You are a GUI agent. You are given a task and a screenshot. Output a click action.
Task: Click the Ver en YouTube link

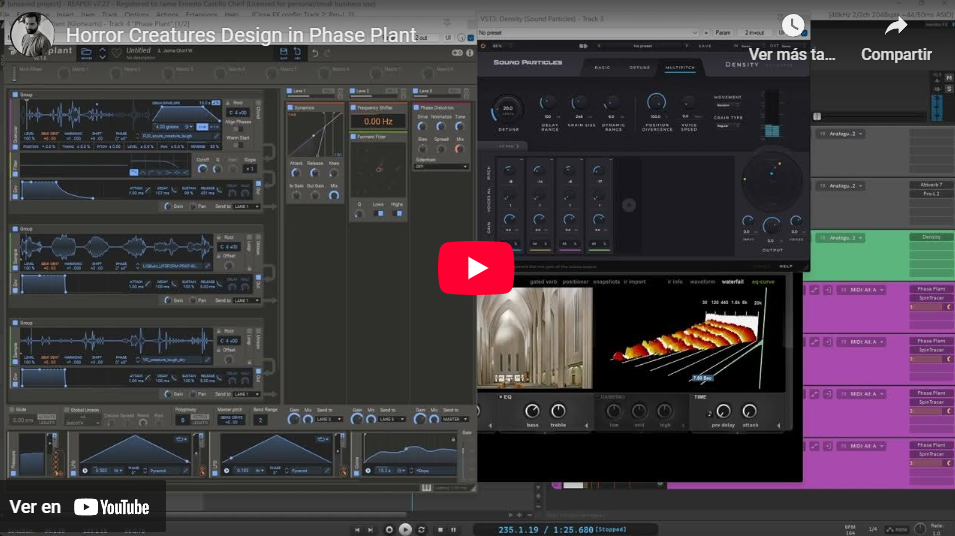[x=80, y=507]
